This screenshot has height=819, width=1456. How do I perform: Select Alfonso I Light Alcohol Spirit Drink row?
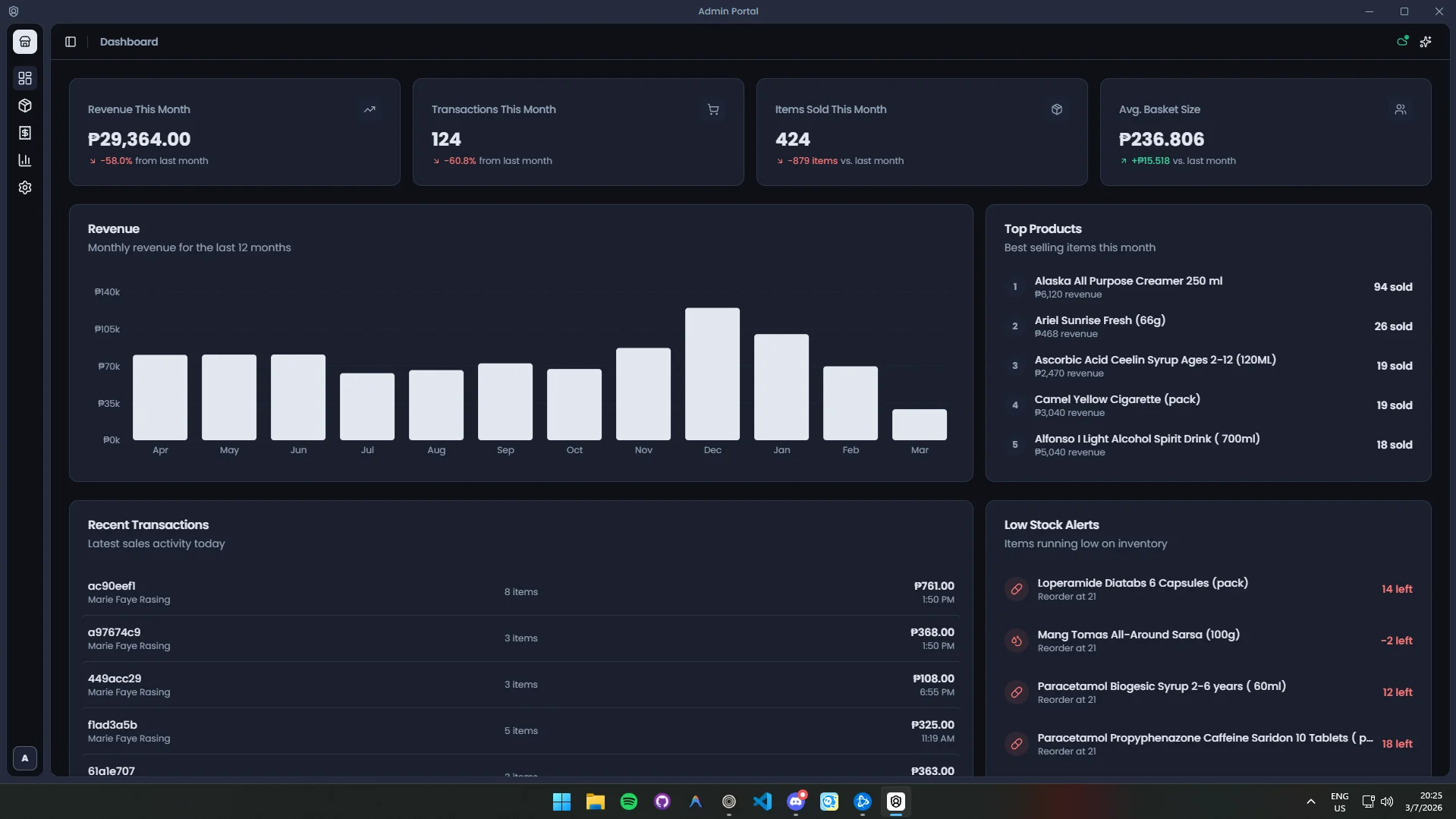pos(1209,445)
